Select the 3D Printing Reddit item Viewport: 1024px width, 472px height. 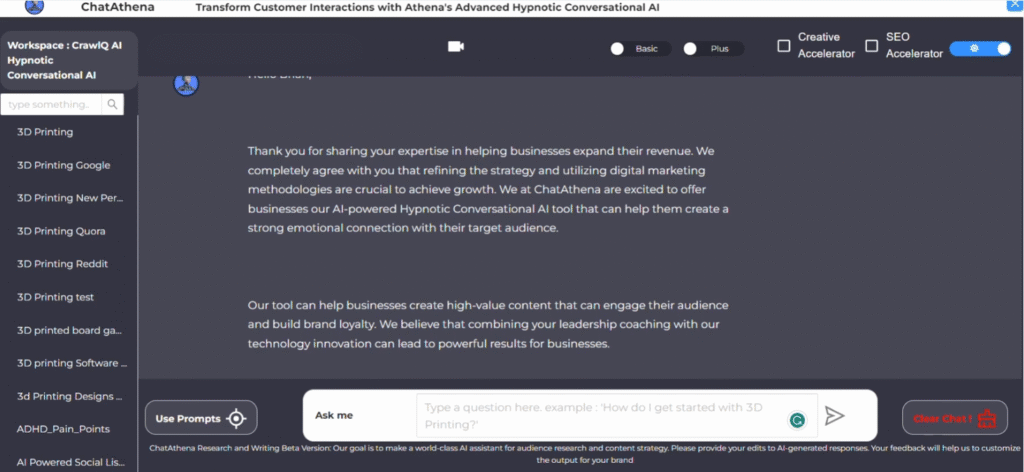(63, 264)
